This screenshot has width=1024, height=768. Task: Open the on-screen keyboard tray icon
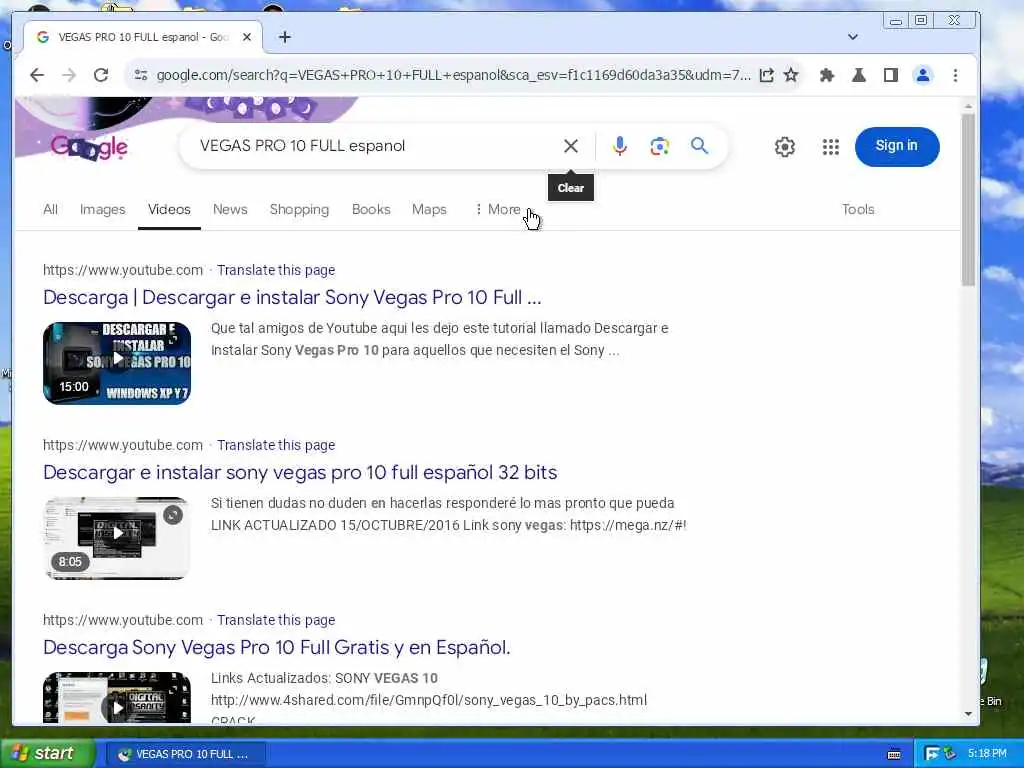[894, 754]
